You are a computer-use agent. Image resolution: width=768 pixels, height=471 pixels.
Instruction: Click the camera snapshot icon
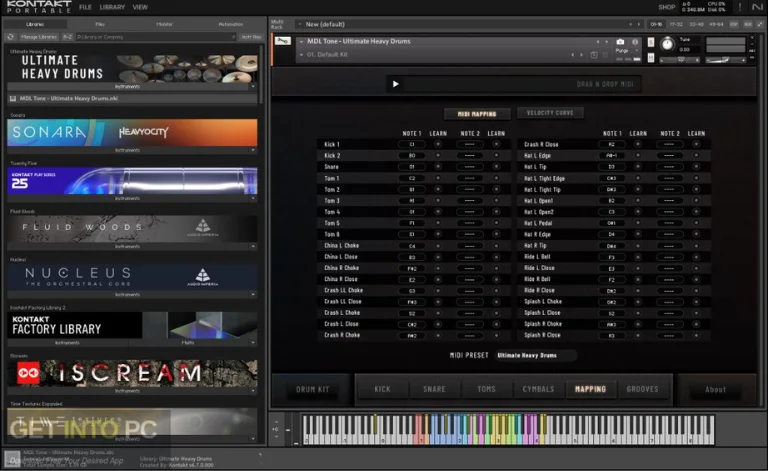coord(620,42)
